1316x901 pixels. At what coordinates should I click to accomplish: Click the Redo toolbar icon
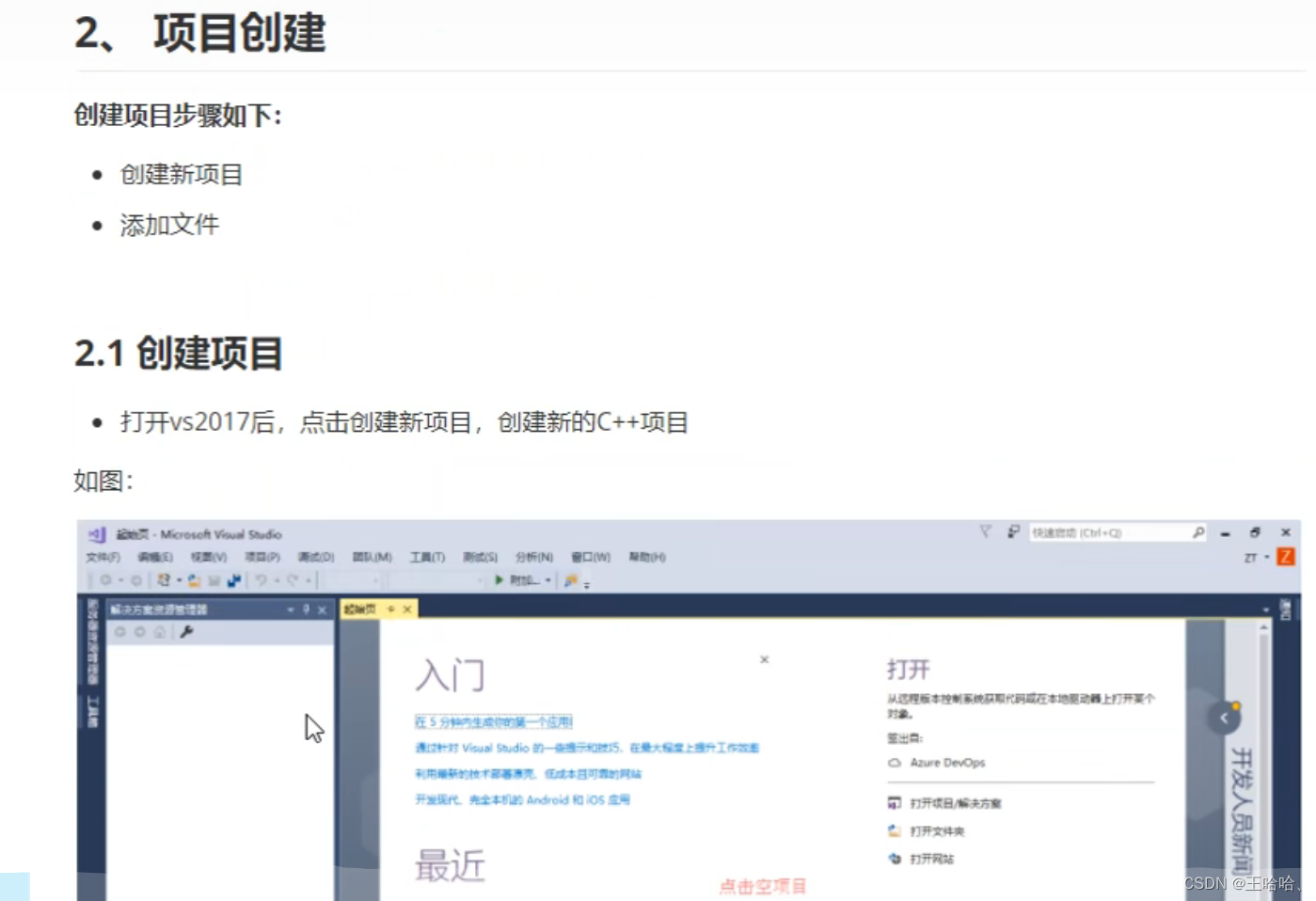click(293, 581)
